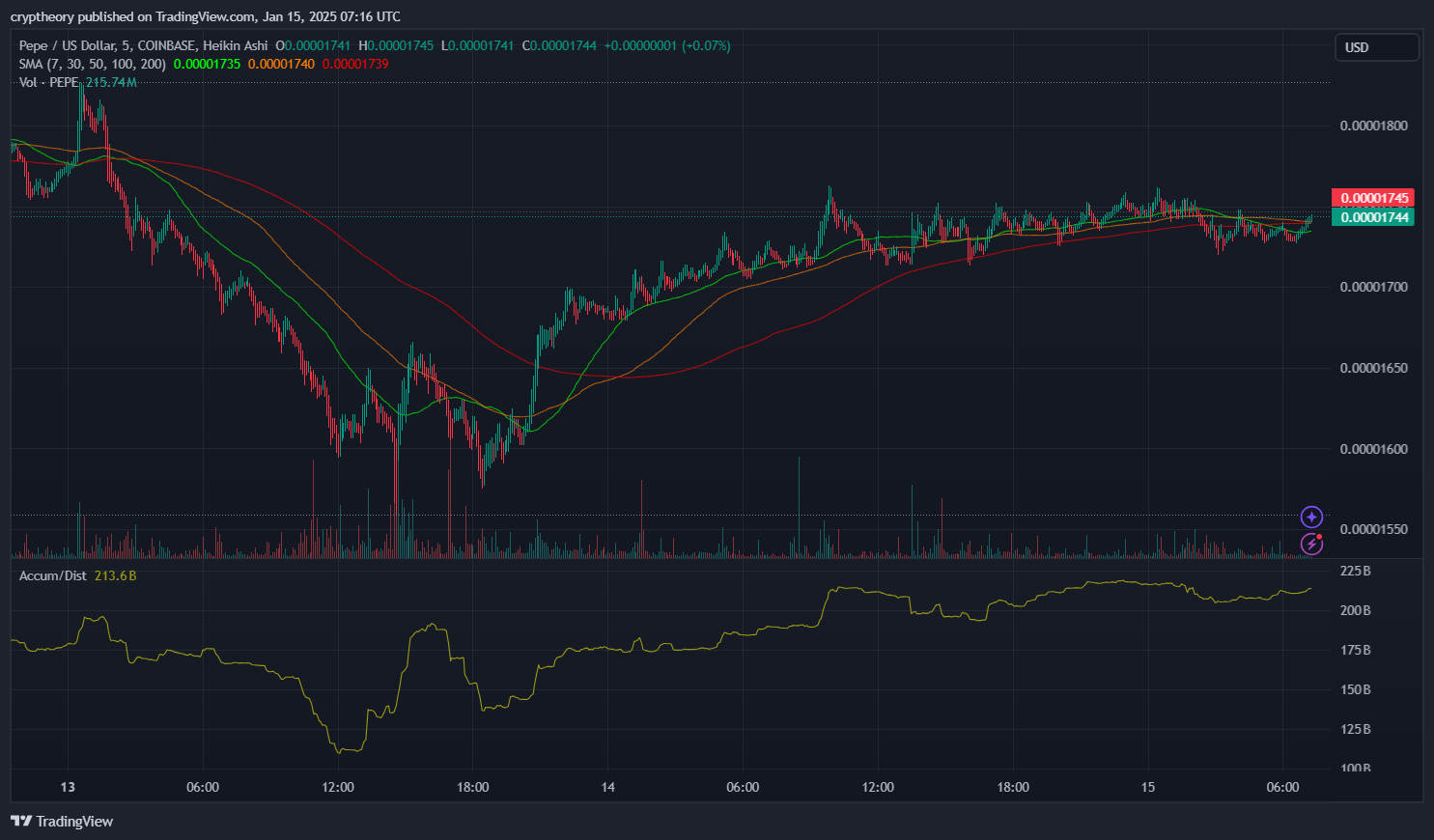1434x840 pixels.
Task: Click the green 0.00001744 price label
Action: [1372, 217]
